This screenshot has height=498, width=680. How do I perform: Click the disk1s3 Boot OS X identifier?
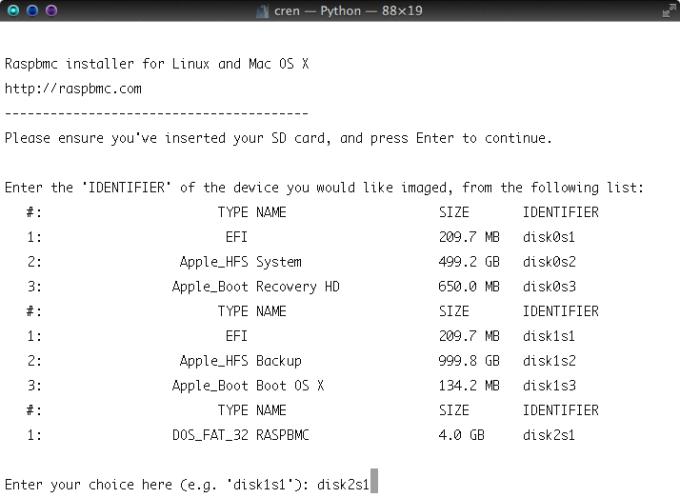coord(549,386)
